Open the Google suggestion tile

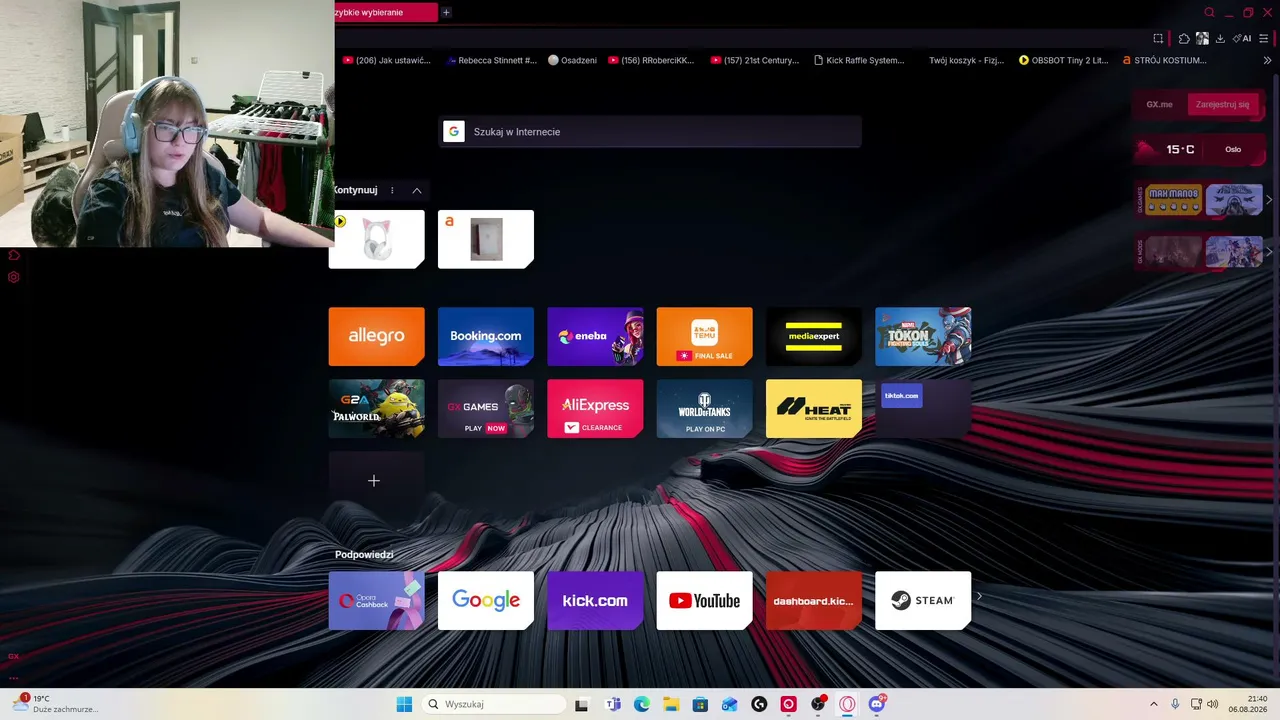click(x=486, y=600)
